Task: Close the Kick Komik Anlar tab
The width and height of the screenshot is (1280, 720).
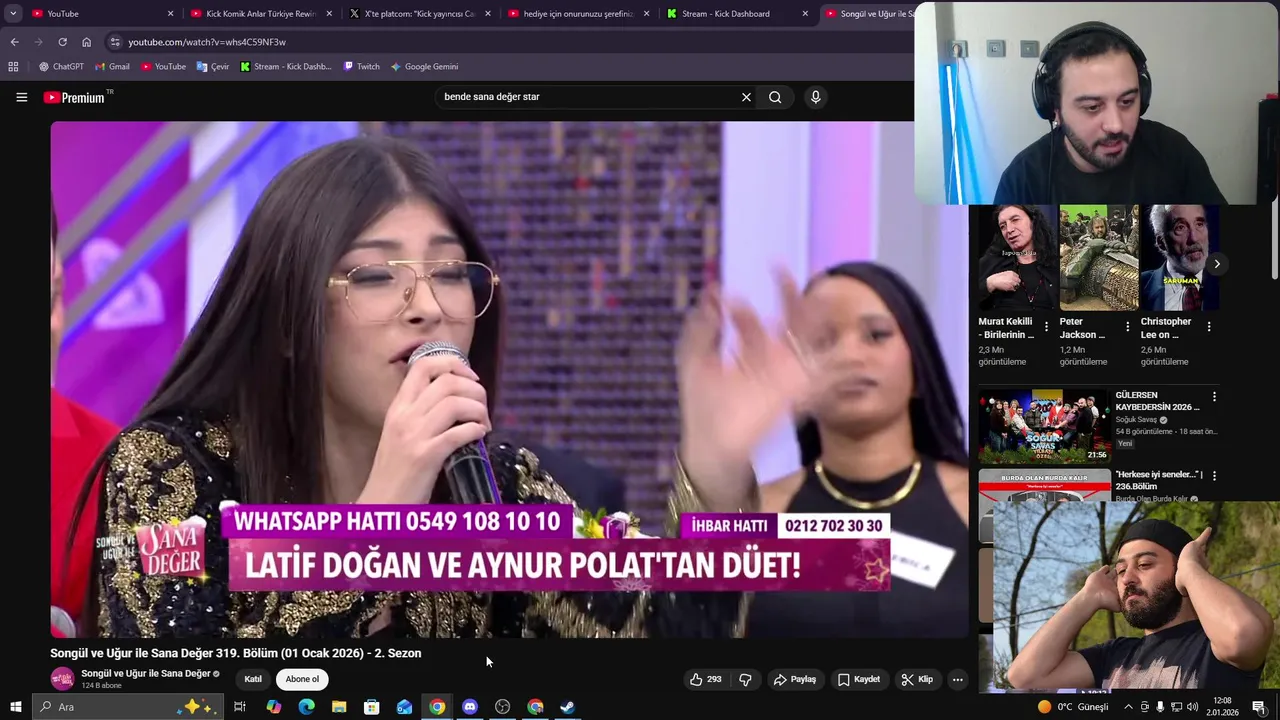Action: coord(329,14)
